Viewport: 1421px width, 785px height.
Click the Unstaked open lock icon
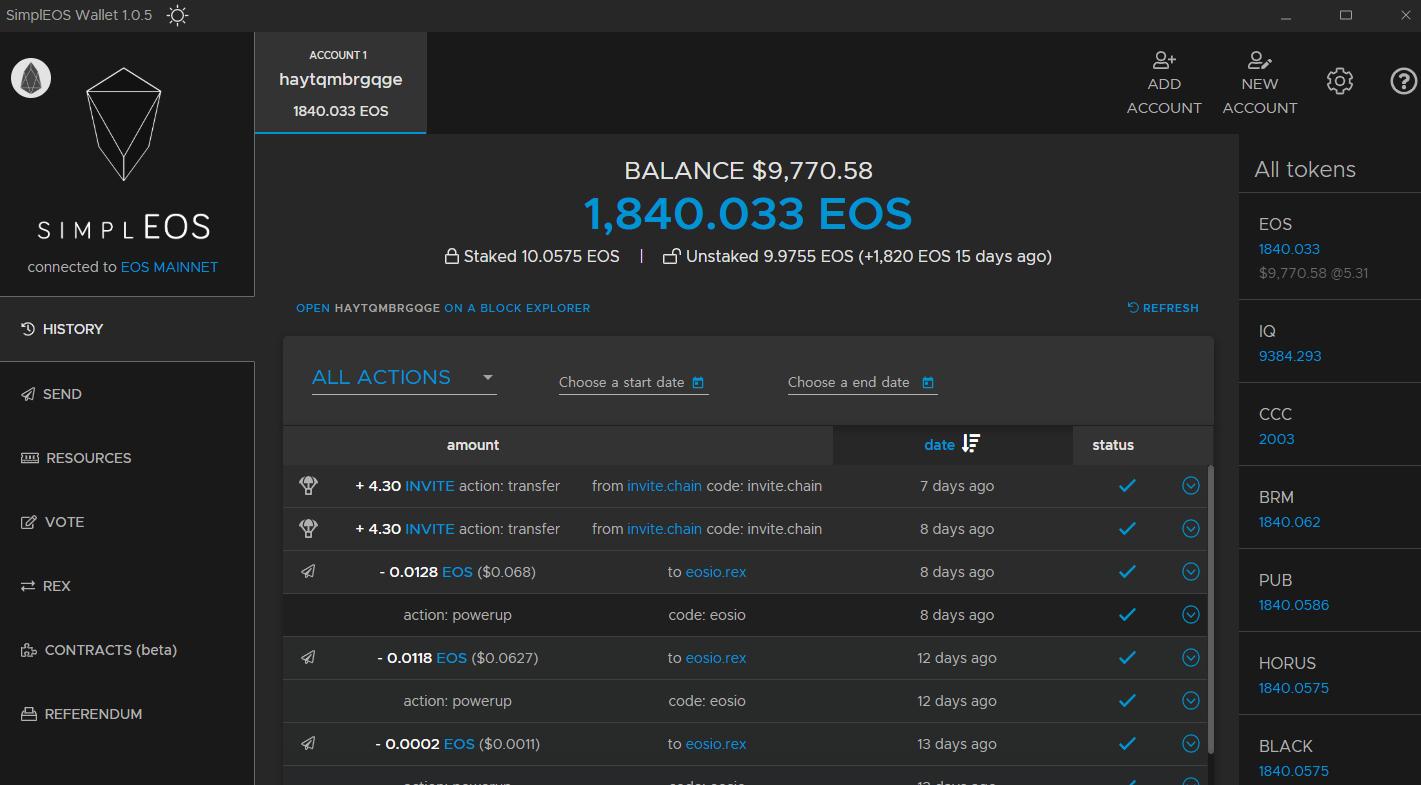click(x=672, y=256)
